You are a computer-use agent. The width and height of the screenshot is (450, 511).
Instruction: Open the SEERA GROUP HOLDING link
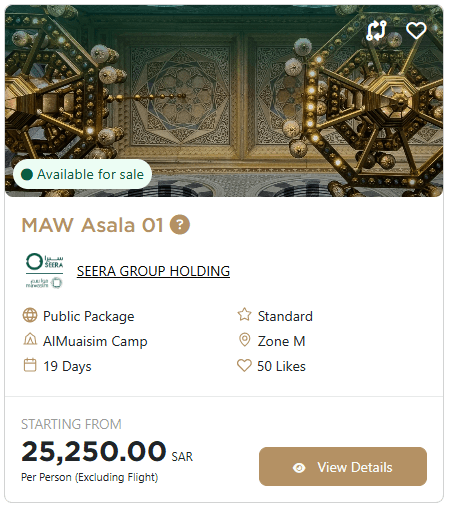pyautogui.click(x=153, y=271)
